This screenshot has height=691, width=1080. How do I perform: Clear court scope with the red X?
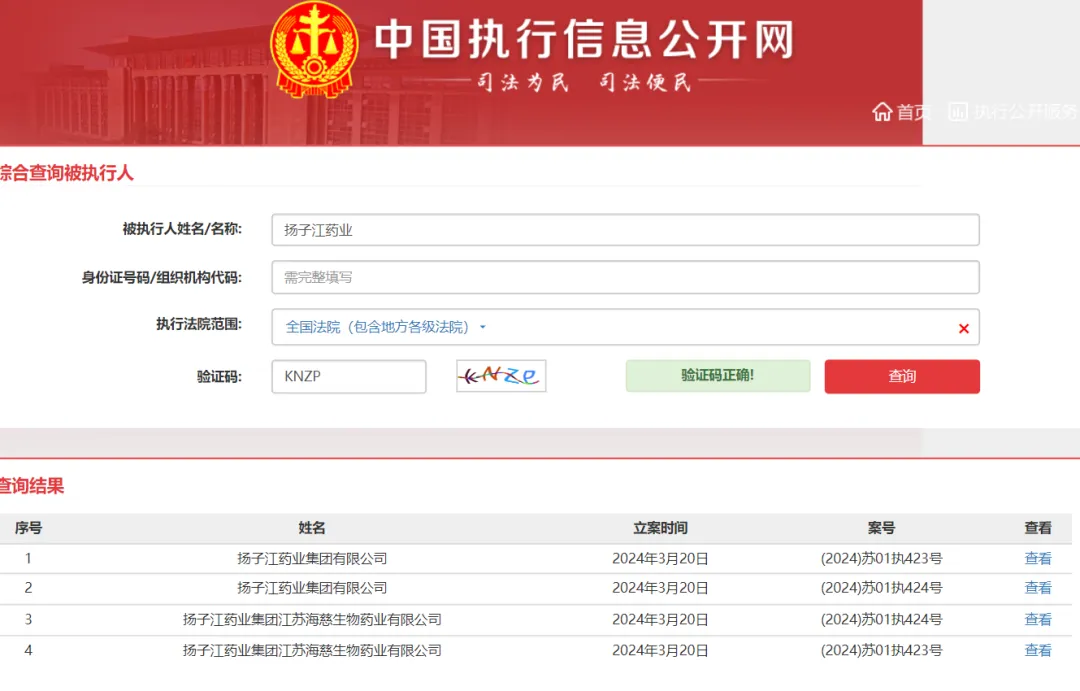[x=964, y=329]
